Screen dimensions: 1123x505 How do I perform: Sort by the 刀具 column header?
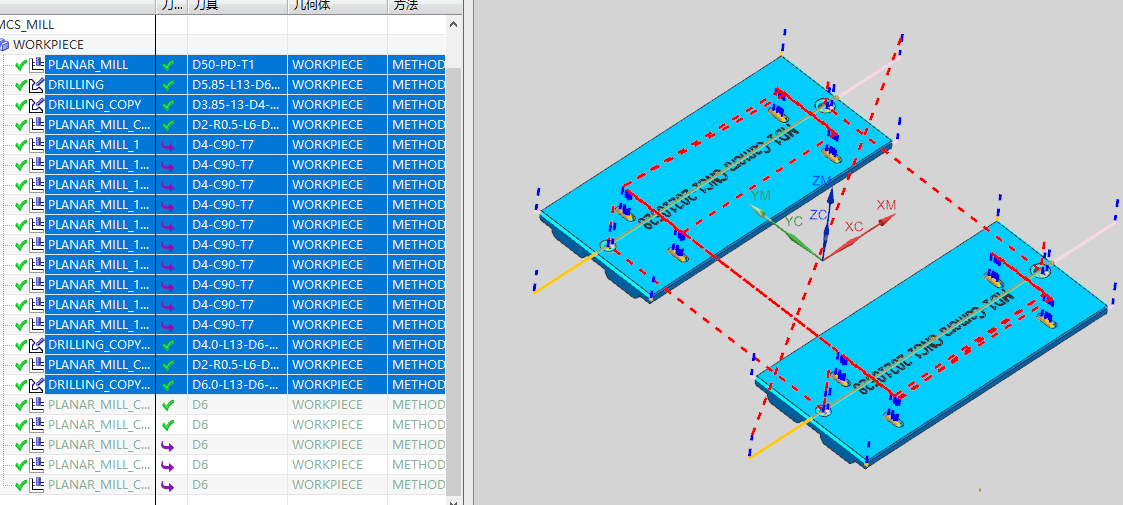click(x=238, y=6)
